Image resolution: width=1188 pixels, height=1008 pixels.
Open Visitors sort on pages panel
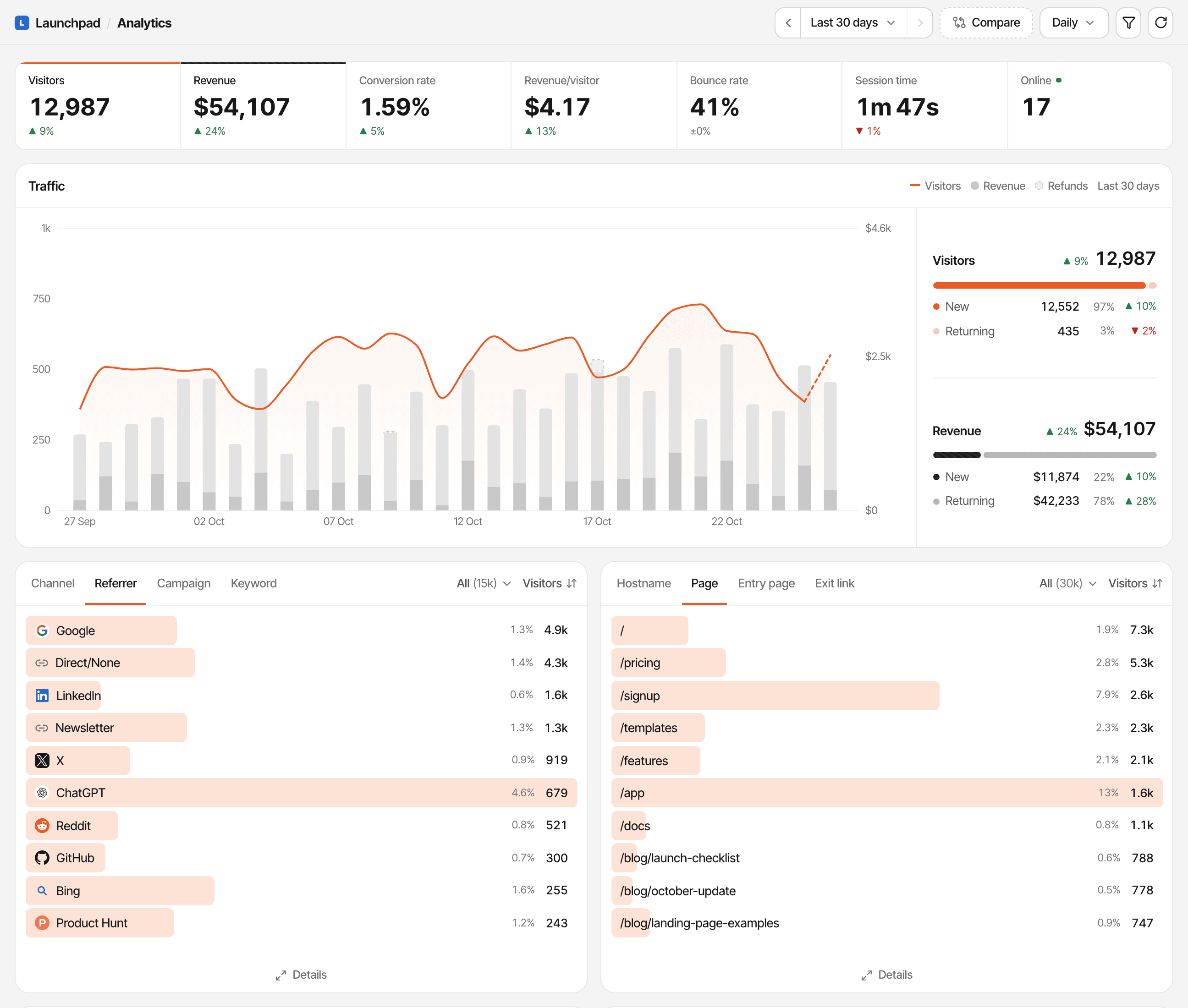[1135, 583]
